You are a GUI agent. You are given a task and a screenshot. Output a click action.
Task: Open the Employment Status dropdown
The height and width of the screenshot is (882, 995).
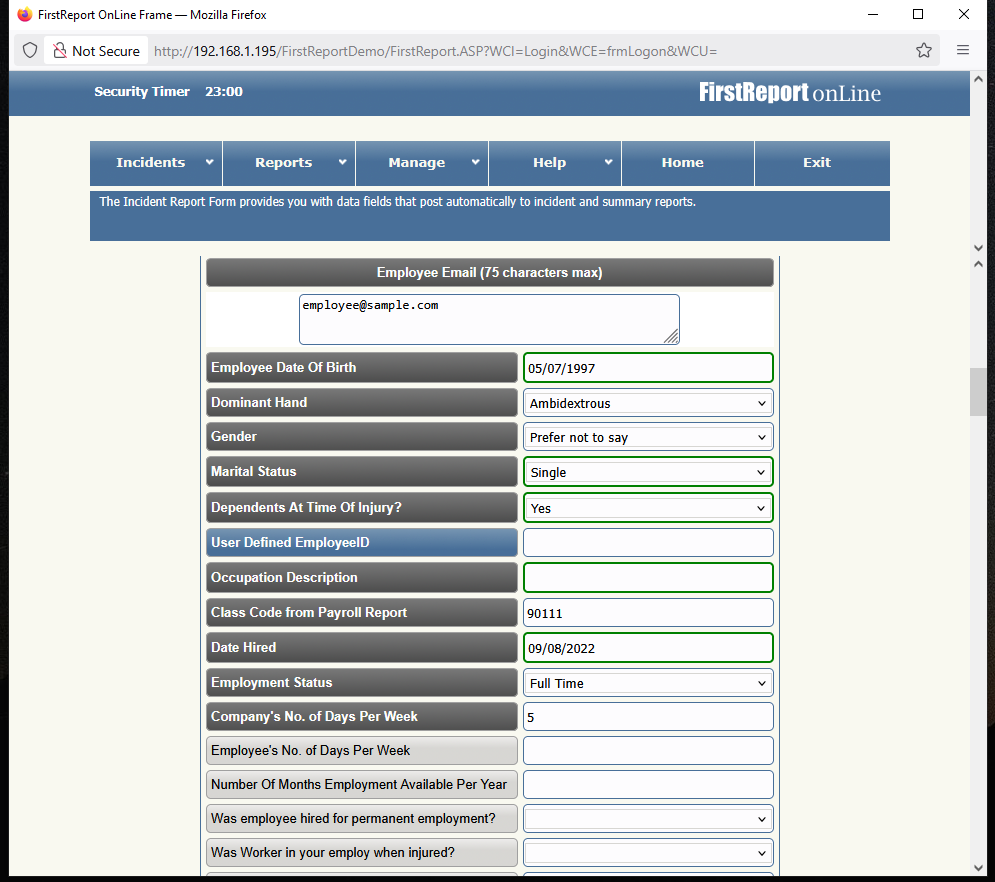(648, 683)
